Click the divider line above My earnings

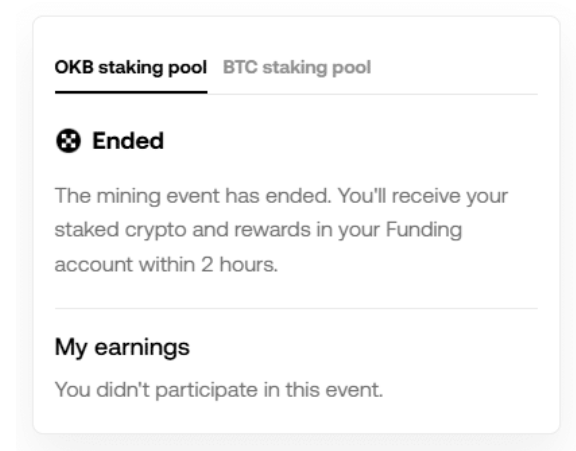[x=296, y=309]
